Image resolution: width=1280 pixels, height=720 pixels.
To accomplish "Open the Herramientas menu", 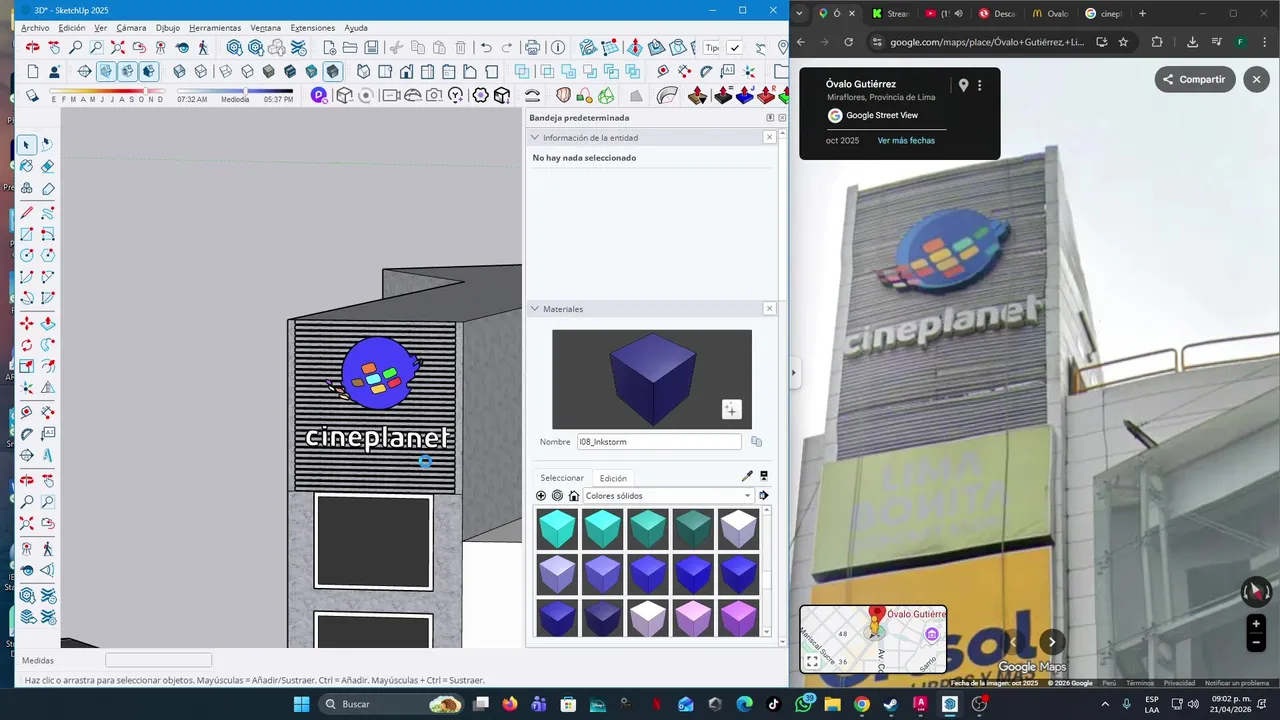I will [x=215, y=28].
